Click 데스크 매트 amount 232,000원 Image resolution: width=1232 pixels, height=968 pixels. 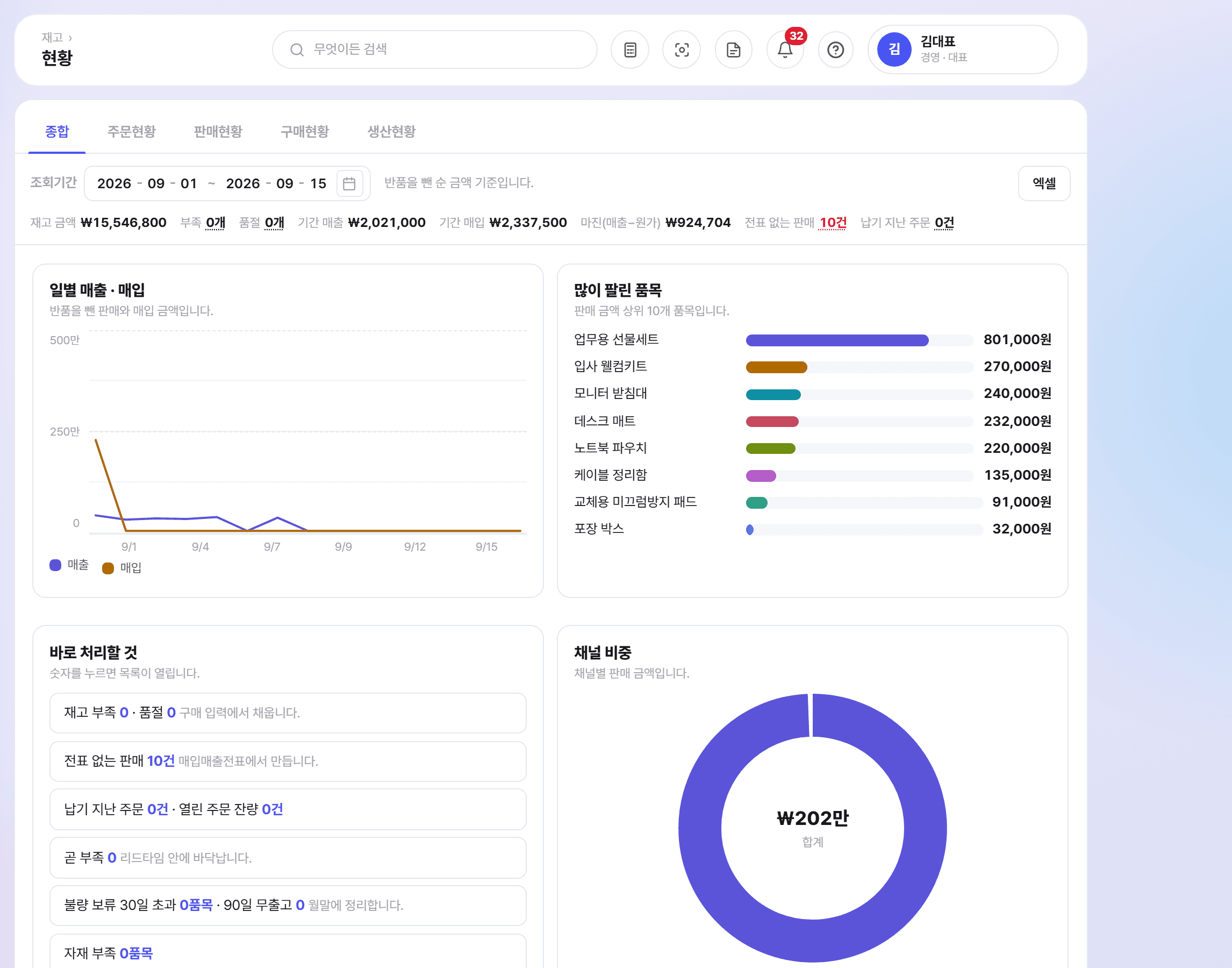click(x=1018, y=421)
